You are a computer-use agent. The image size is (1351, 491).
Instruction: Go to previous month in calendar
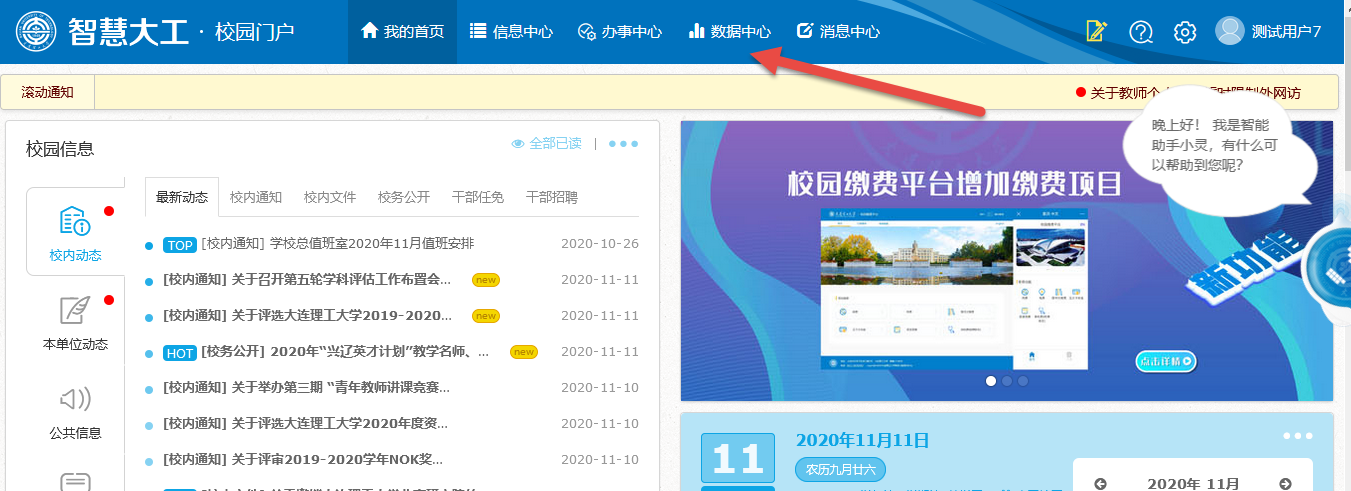[1101, 484]
